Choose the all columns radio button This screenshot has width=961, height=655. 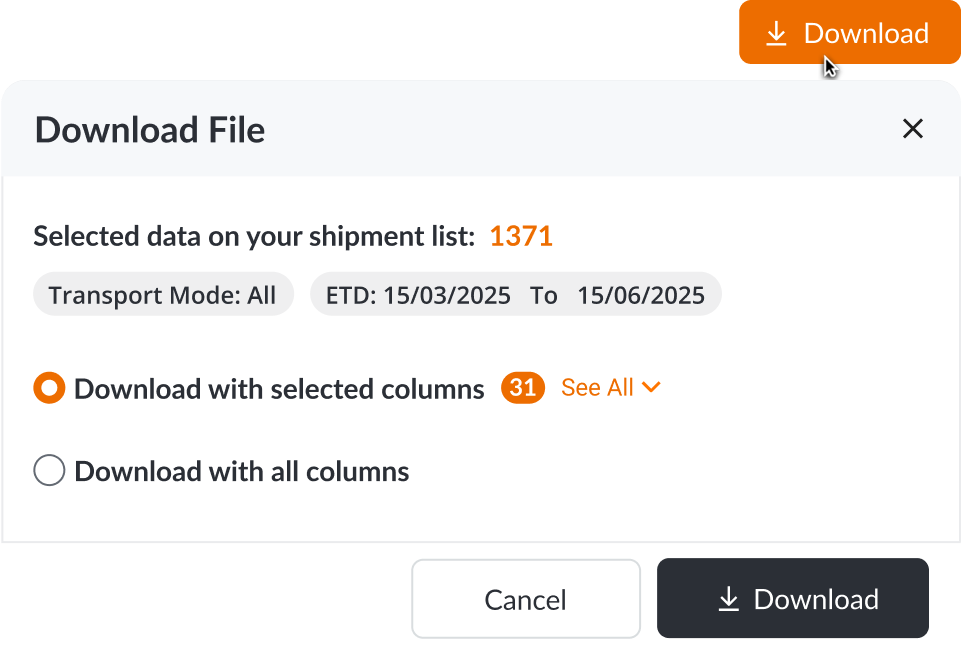50,471
